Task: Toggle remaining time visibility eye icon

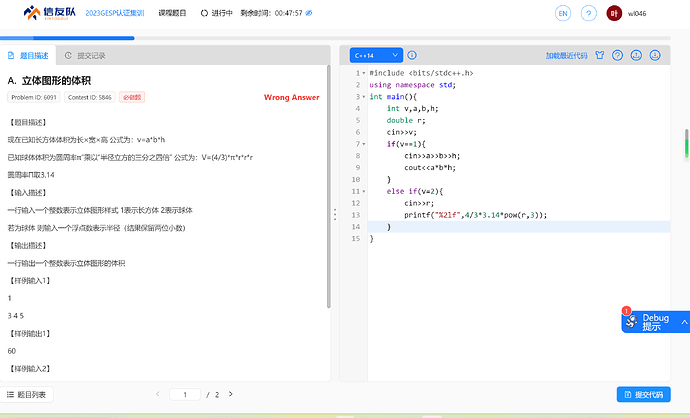Action: (309, 13)
